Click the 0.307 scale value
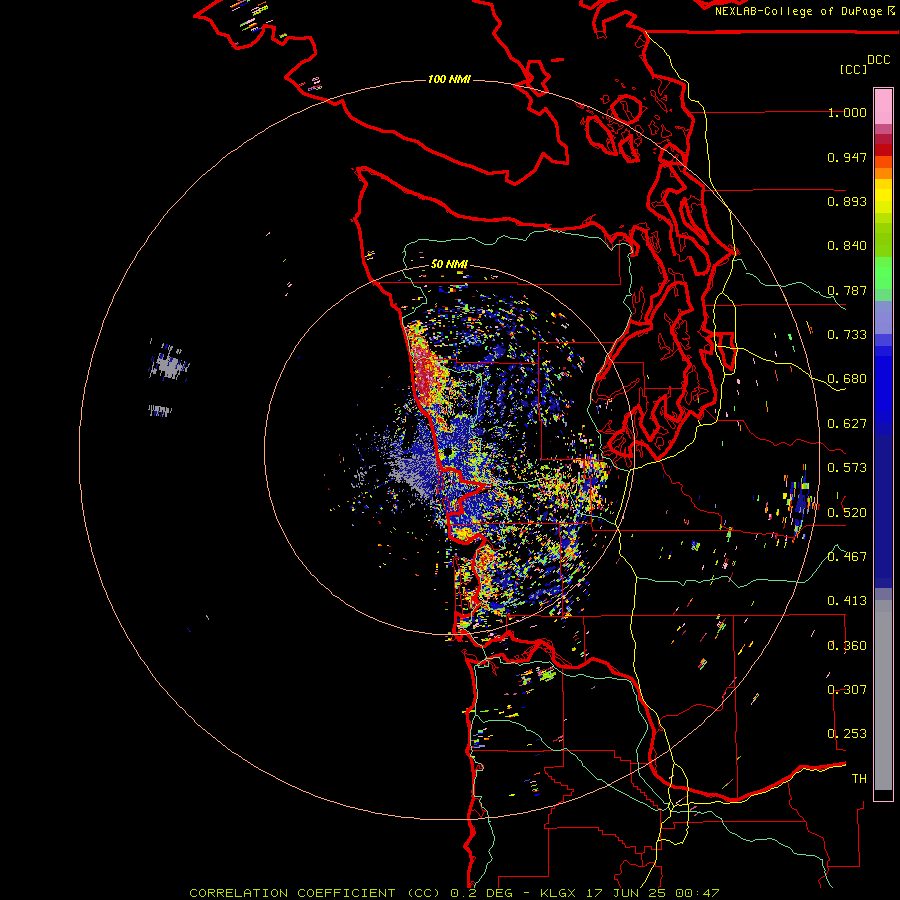Screen dimensions: 900x900 point(847,690)
